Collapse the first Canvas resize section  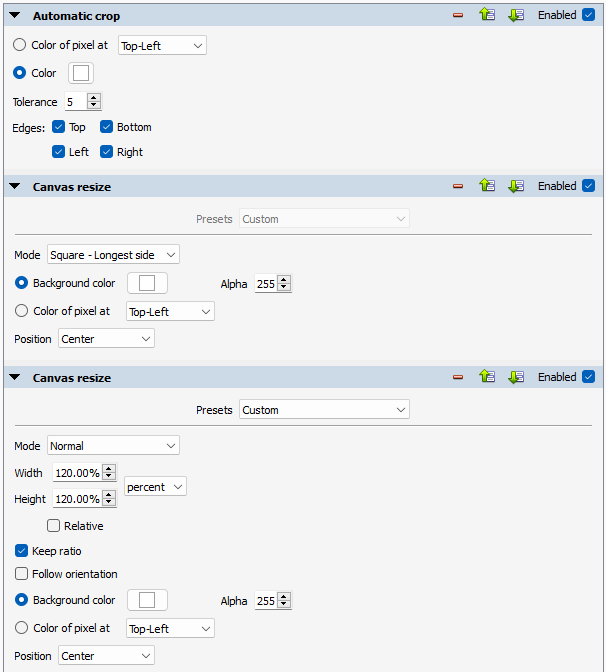click(x=15, y=186)
